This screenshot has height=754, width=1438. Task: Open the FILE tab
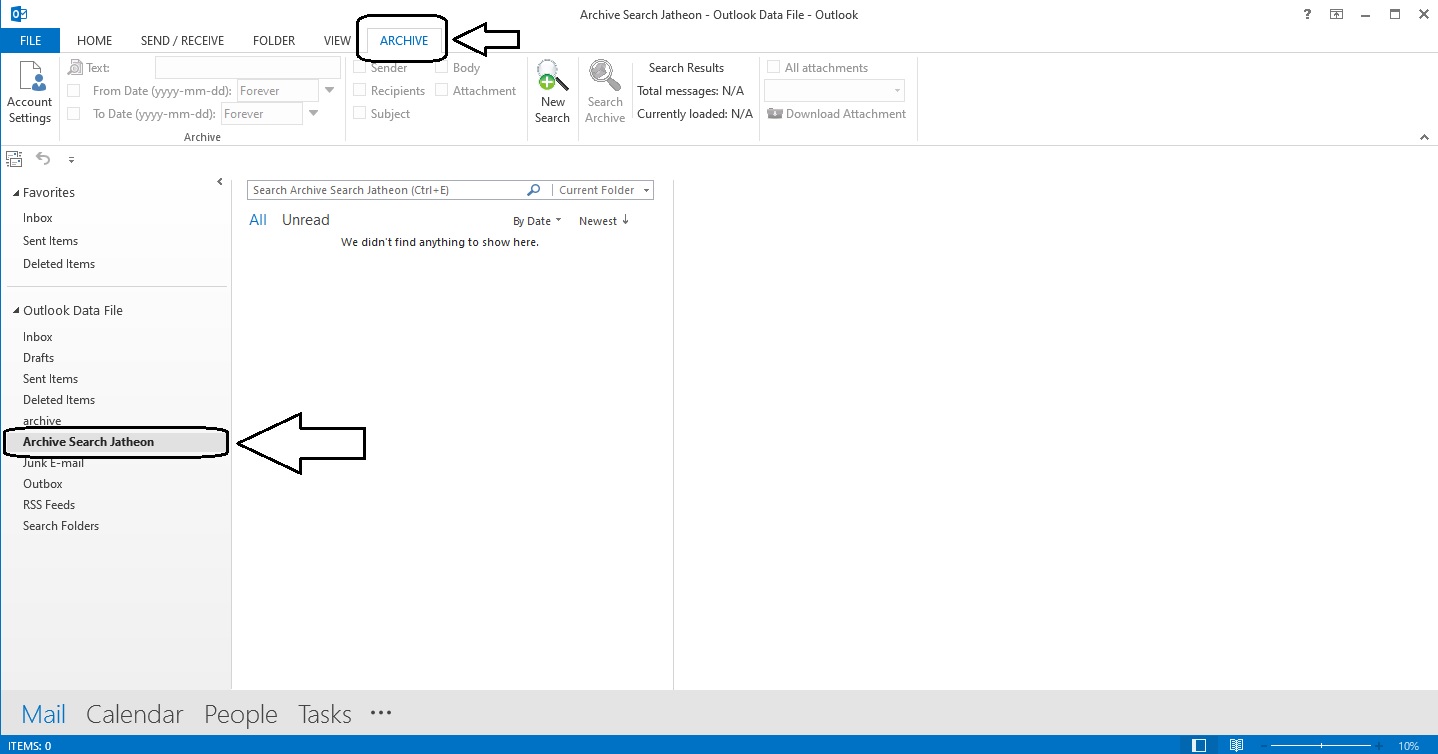pyautogui.click(x=30, y=41)
